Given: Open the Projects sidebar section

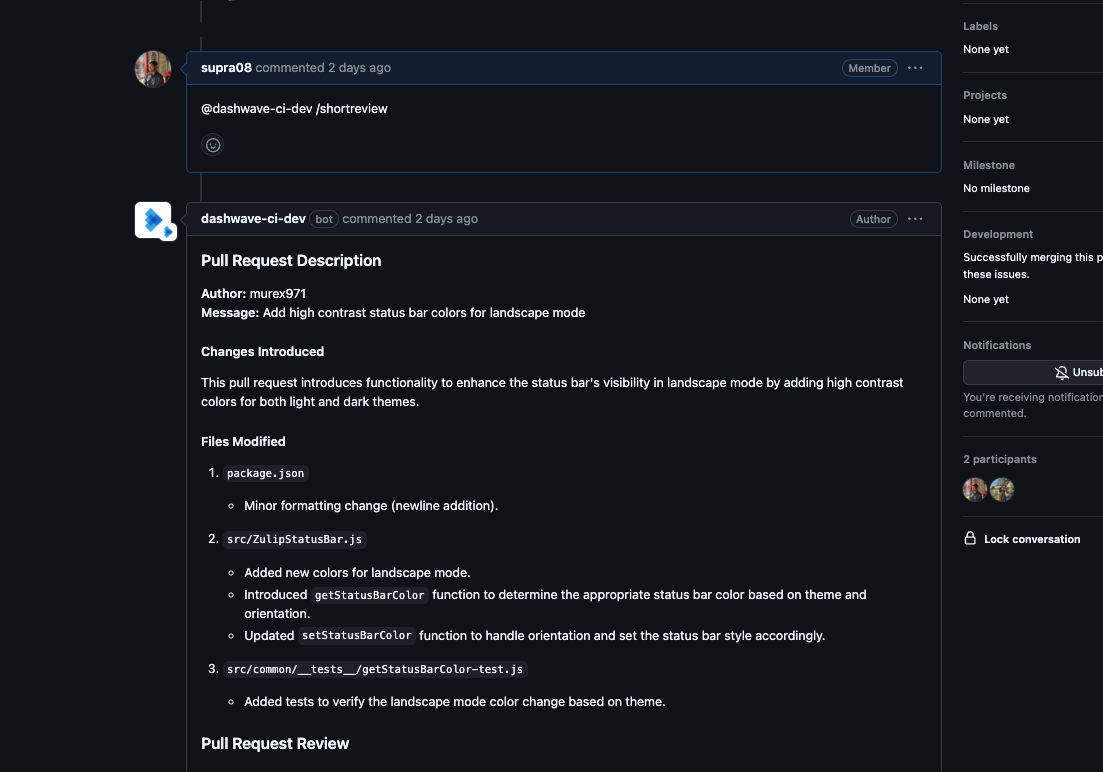Looking at the screenshot, I should [984, 95].
